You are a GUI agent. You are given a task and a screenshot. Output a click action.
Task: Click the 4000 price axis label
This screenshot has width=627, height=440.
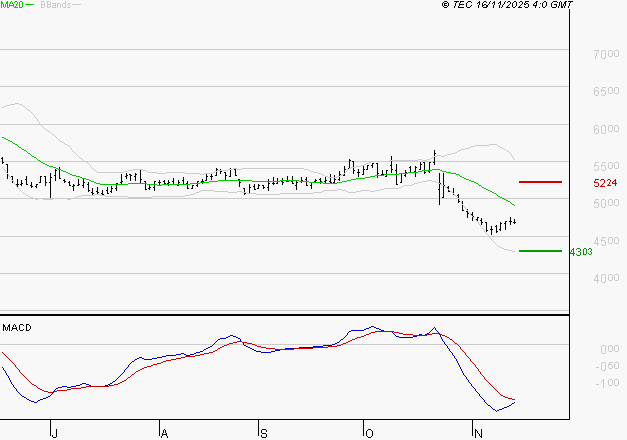click(606, 278)
